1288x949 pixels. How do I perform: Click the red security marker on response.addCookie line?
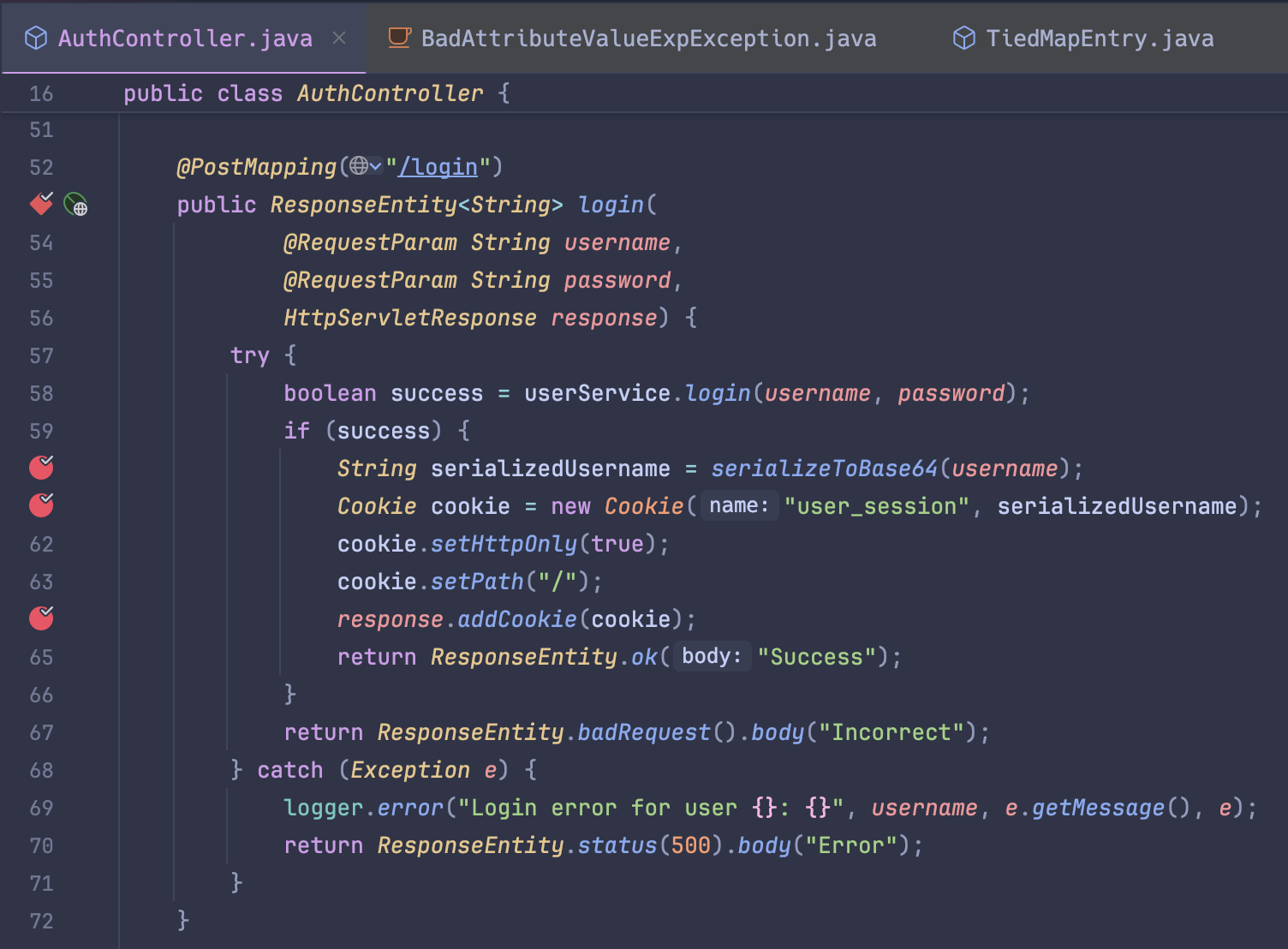[40, 618]
